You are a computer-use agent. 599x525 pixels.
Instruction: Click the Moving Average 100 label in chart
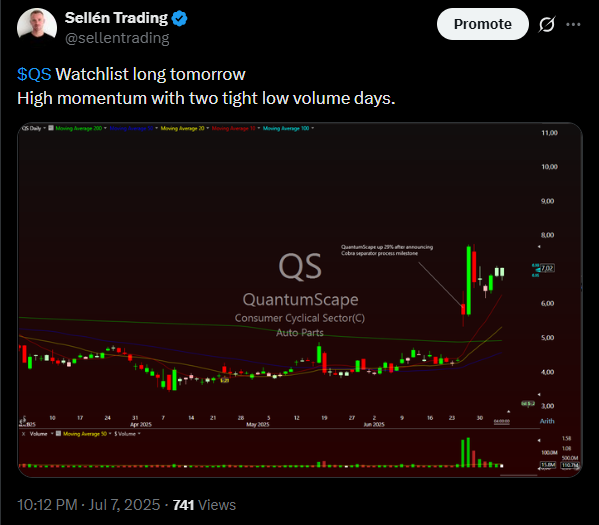point(286,128)
